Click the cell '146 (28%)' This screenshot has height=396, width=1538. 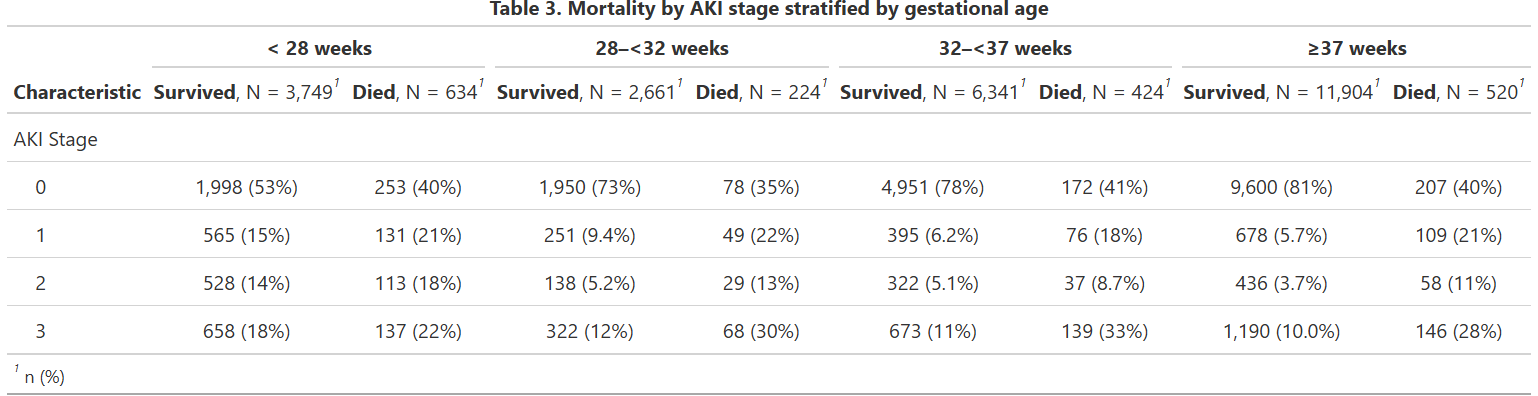tap(1458, 332)
